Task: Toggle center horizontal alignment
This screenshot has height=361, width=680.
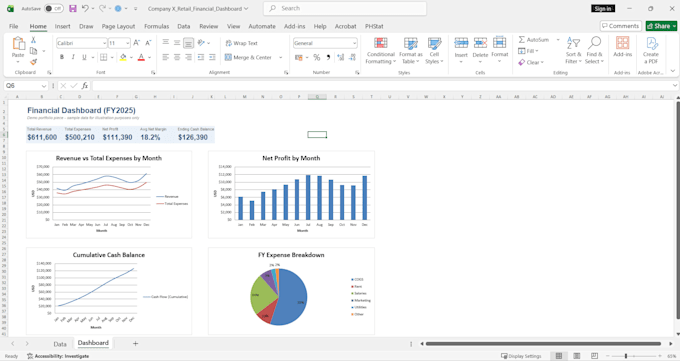Action: pos(177,57)
